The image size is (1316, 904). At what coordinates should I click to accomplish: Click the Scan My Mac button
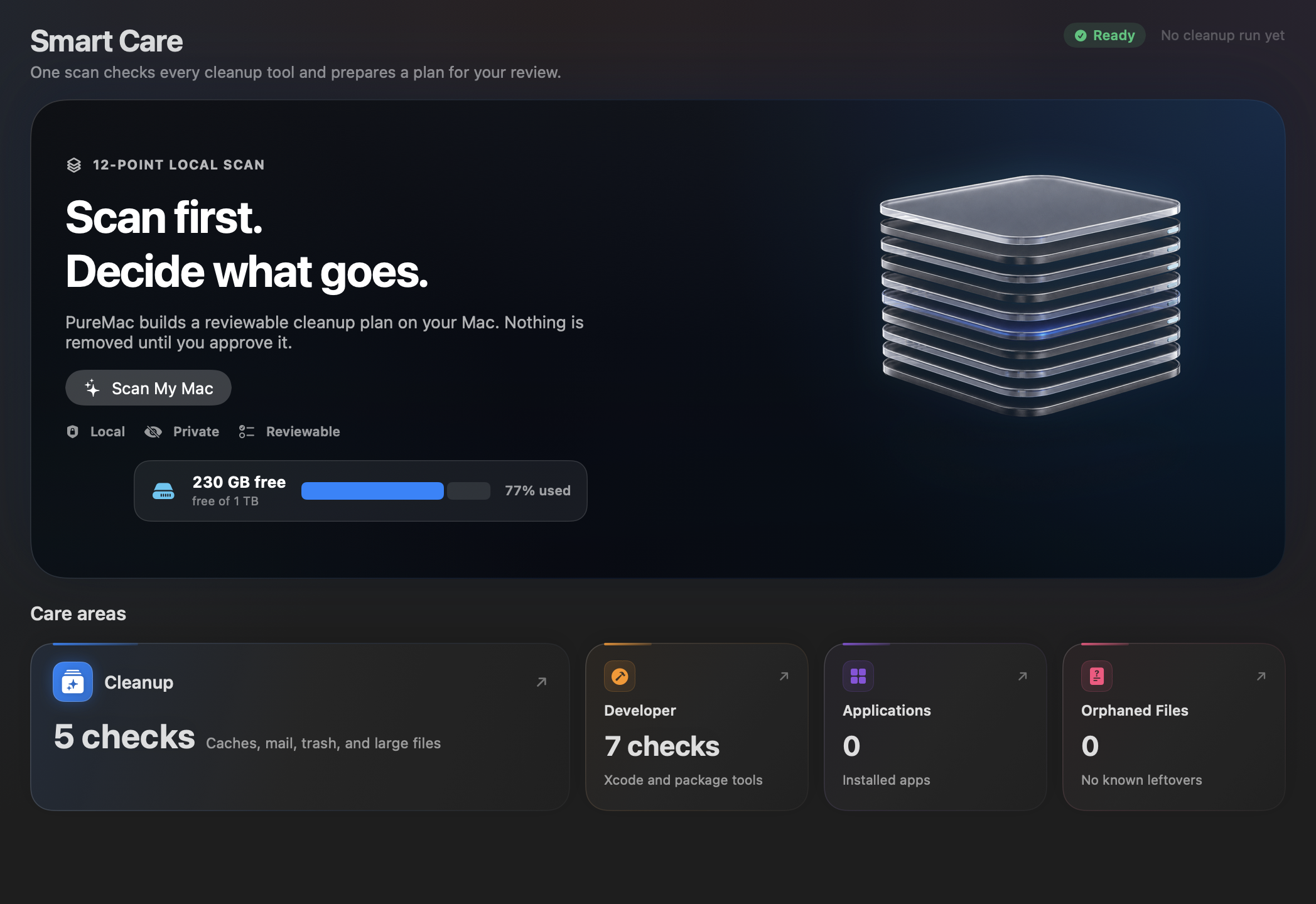[148, 388]
